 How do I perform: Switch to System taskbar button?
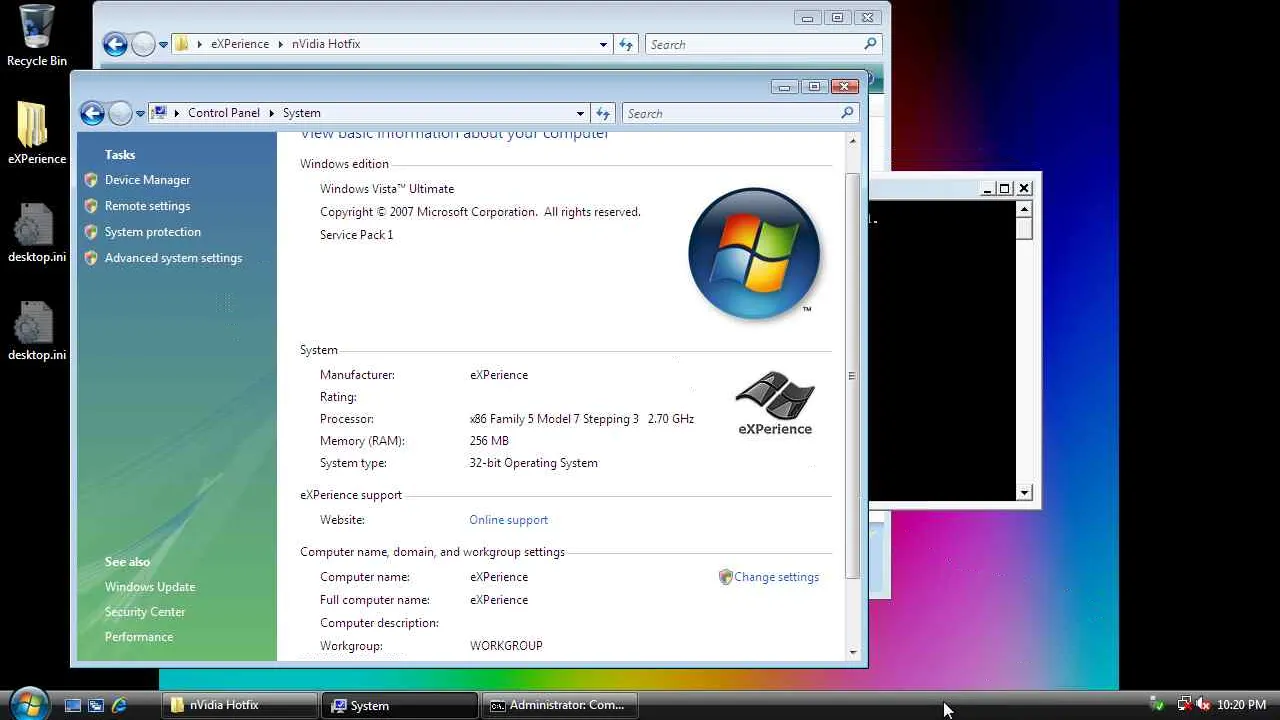click(400, 705)
